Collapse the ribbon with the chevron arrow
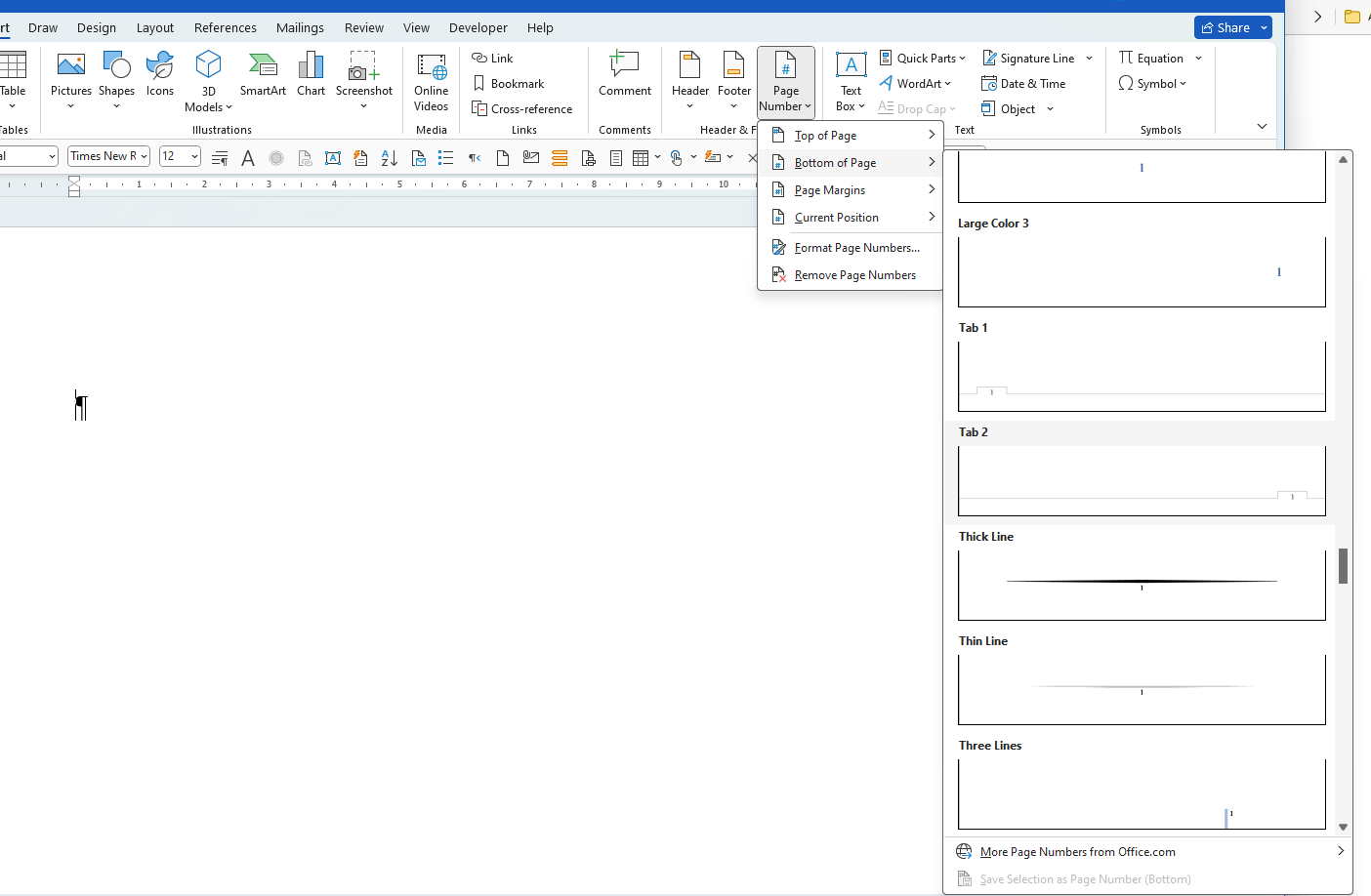Image resolution: width=1371 pixels, height=896 pixels. [1262, 127]
